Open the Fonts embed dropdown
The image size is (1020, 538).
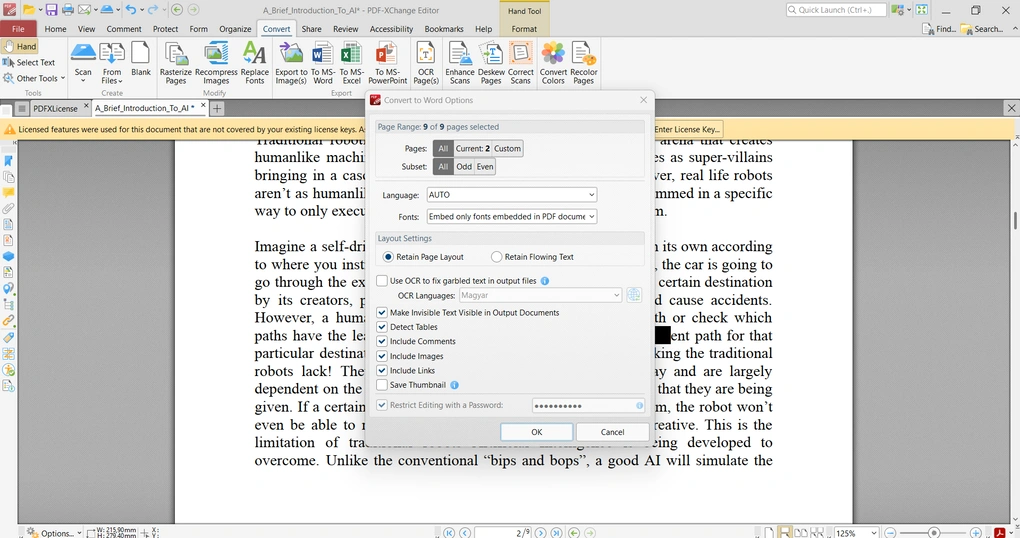pyautogui.click(x=511, y=217)
